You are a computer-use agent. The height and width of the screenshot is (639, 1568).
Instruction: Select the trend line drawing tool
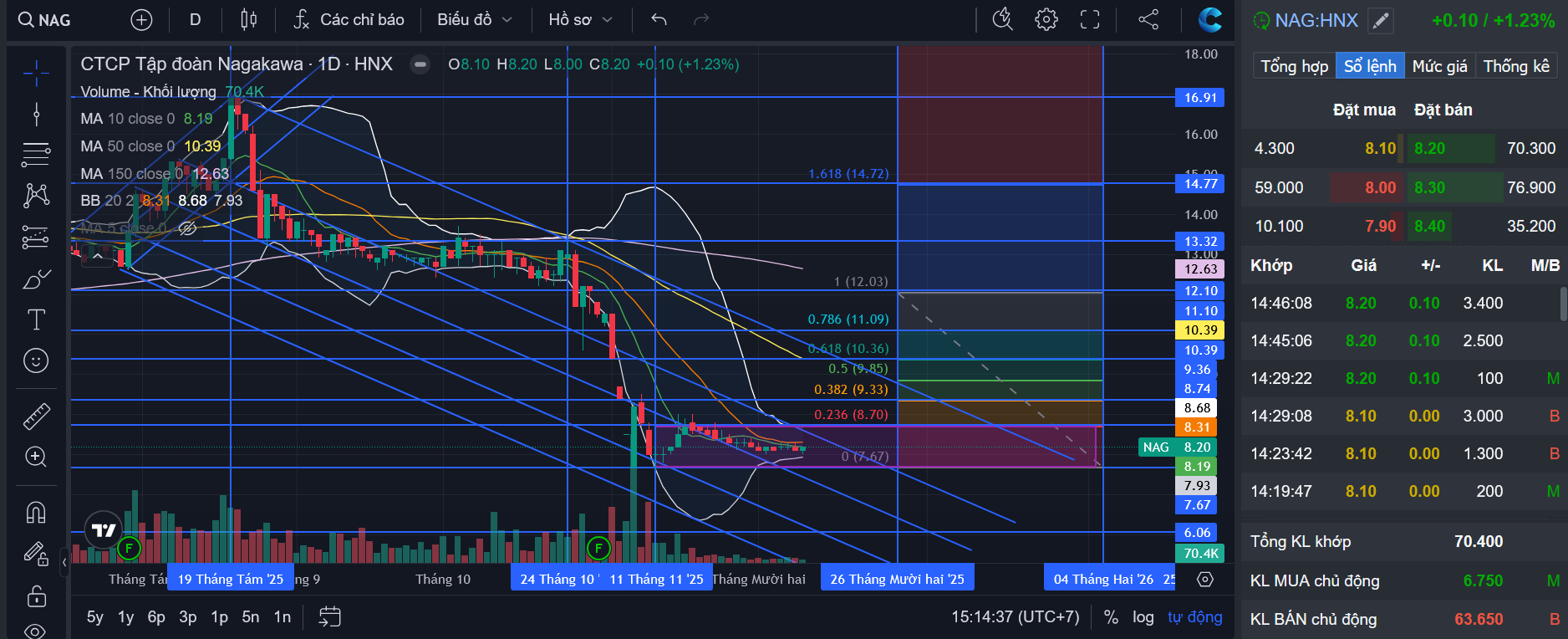tap(36, 114)
